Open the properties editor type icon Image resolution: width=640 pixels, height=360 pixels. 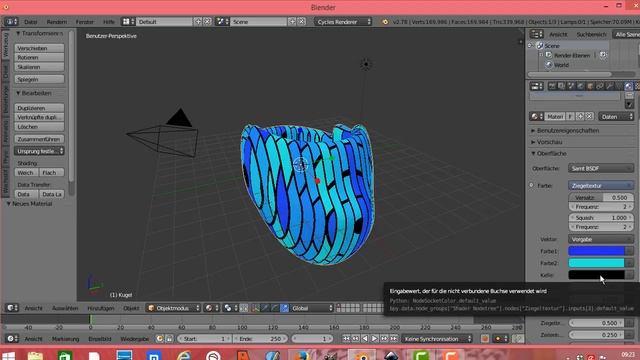(x=536, y=86)
